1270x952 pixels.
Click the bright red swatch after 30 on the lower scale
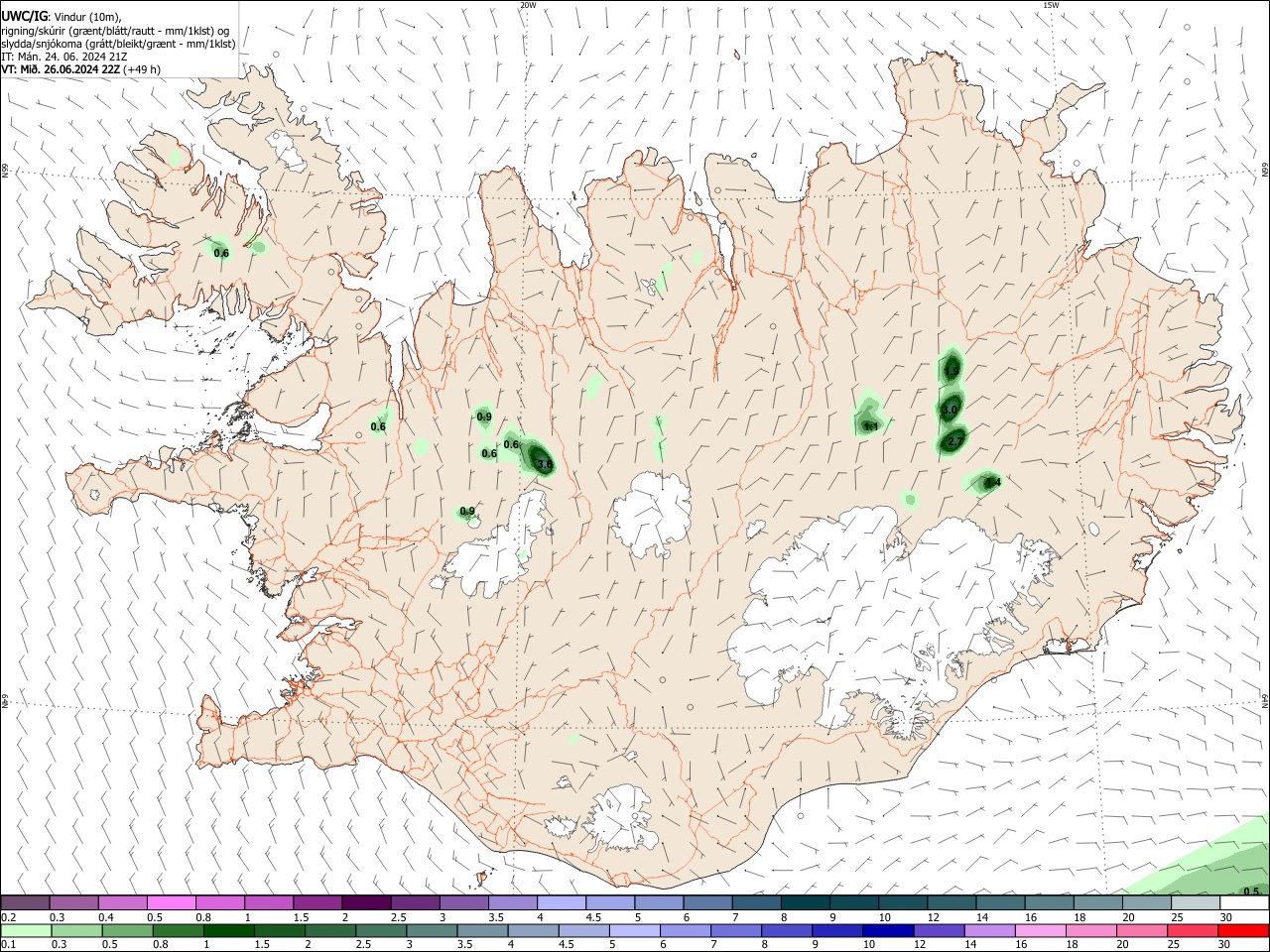click(1243, 931)
